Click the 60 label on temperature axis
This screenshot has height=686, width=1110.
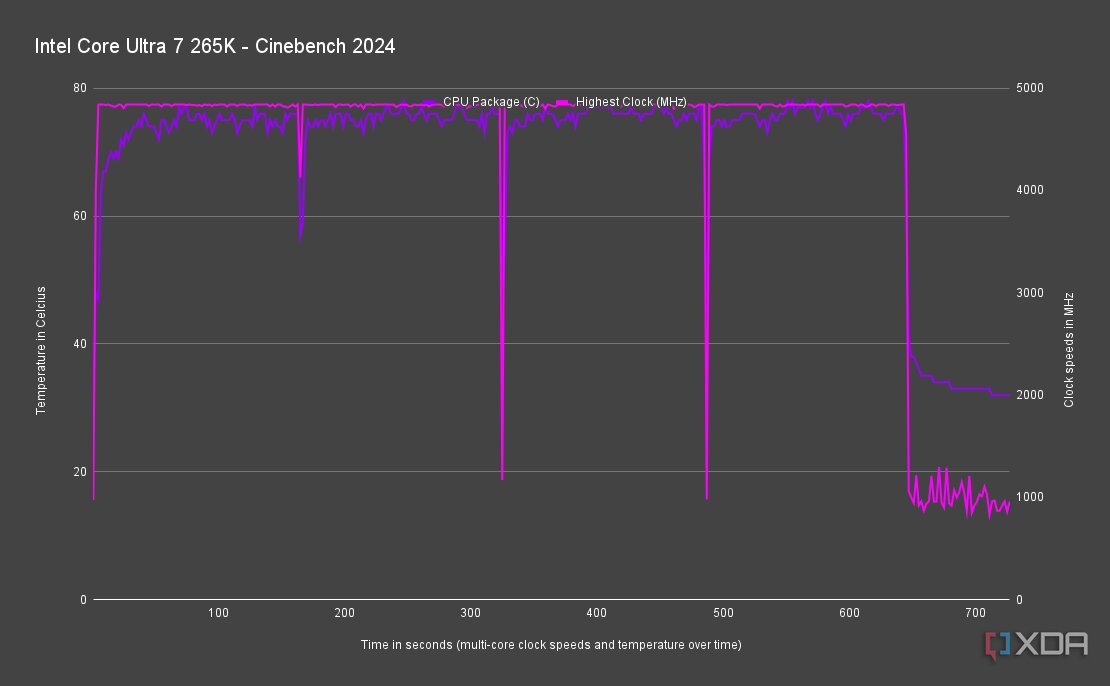[x=80, y=216]
